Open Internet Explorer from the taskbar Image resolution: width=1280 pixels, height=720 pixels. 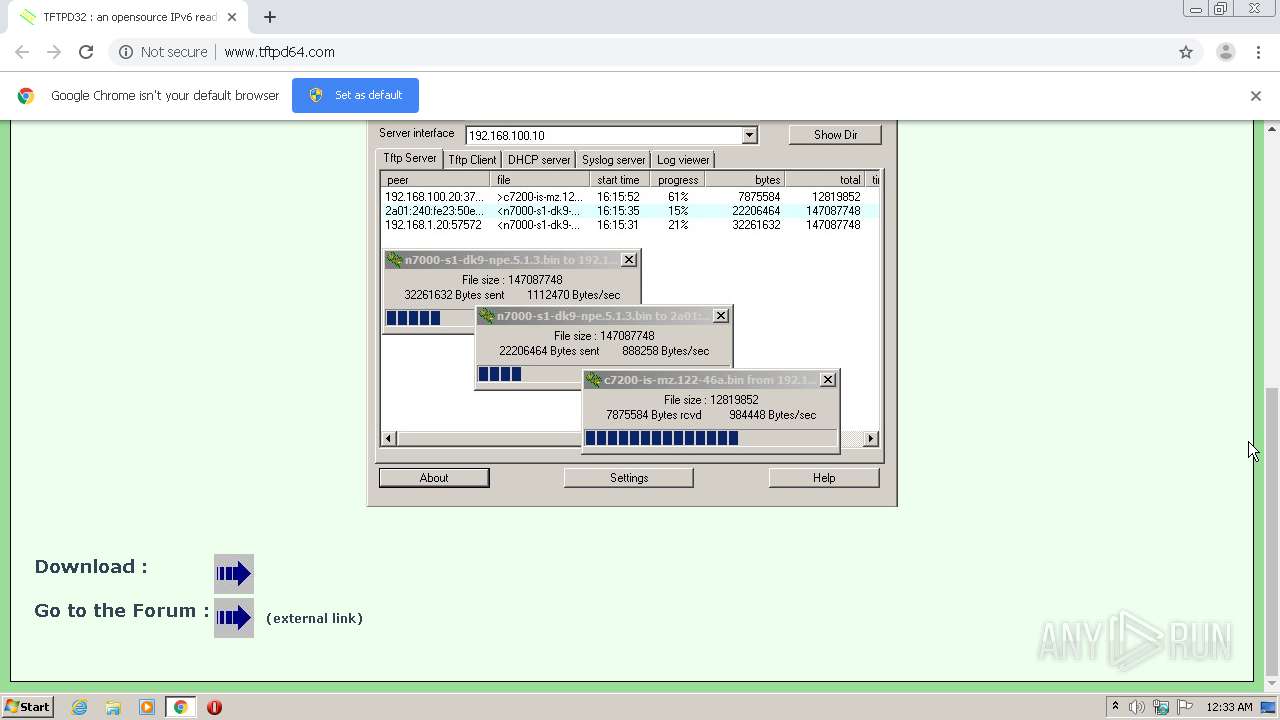coord(80,707)
